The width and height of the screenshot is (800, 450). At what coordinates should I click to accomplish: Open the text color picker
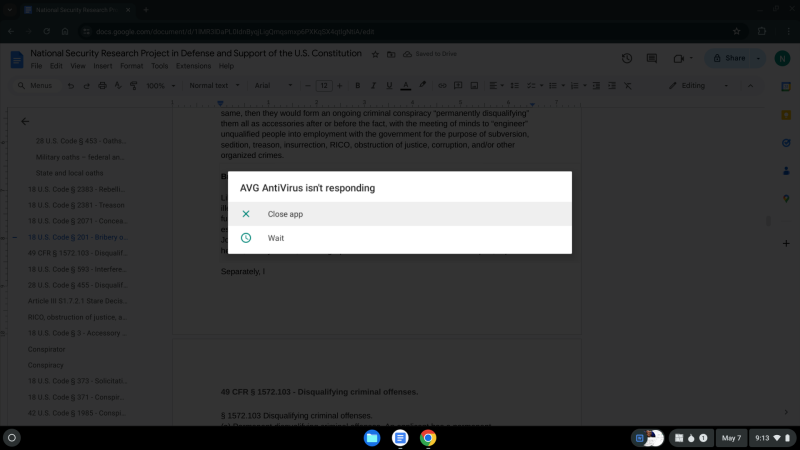coord(406,86)
